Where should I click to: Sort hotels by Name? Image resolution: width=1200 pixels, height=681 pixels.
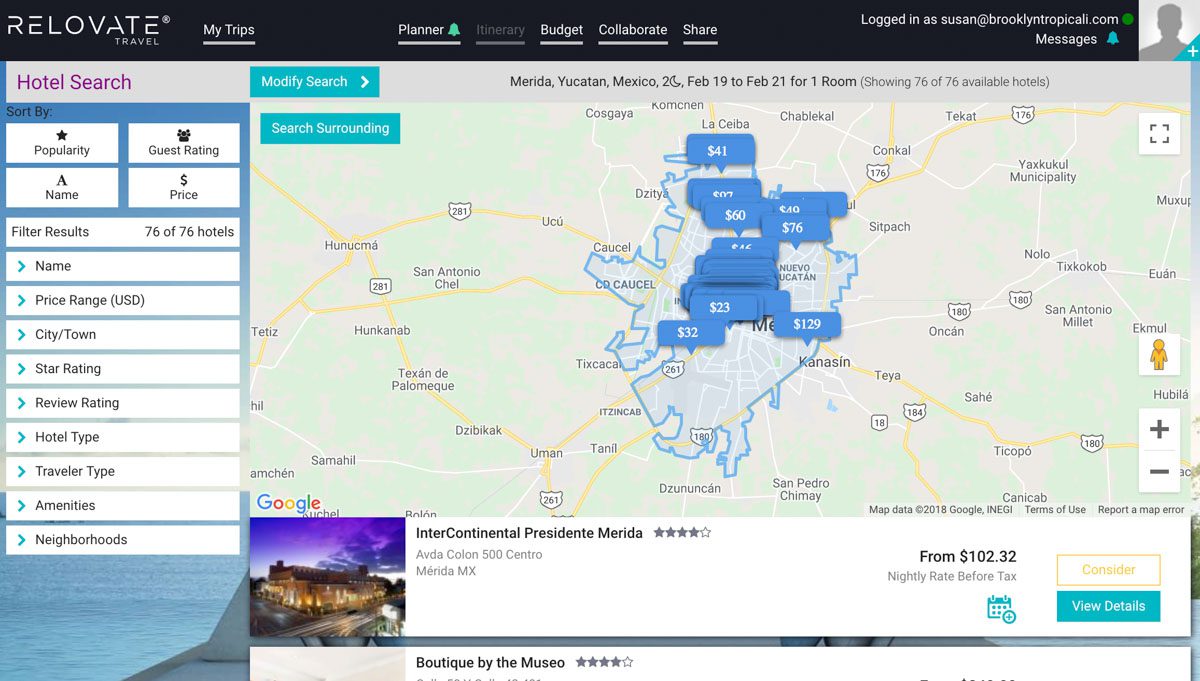click(62, 187)
